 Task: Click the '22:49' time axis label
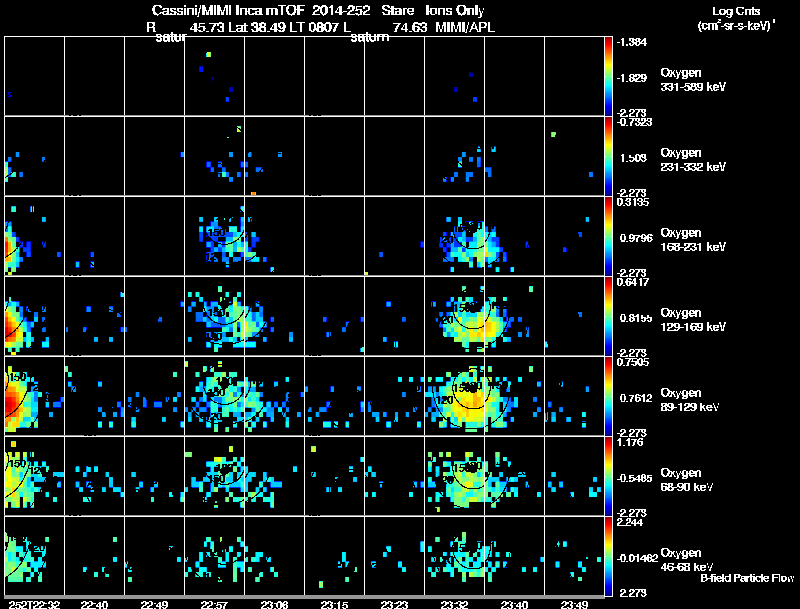(154, 604)
